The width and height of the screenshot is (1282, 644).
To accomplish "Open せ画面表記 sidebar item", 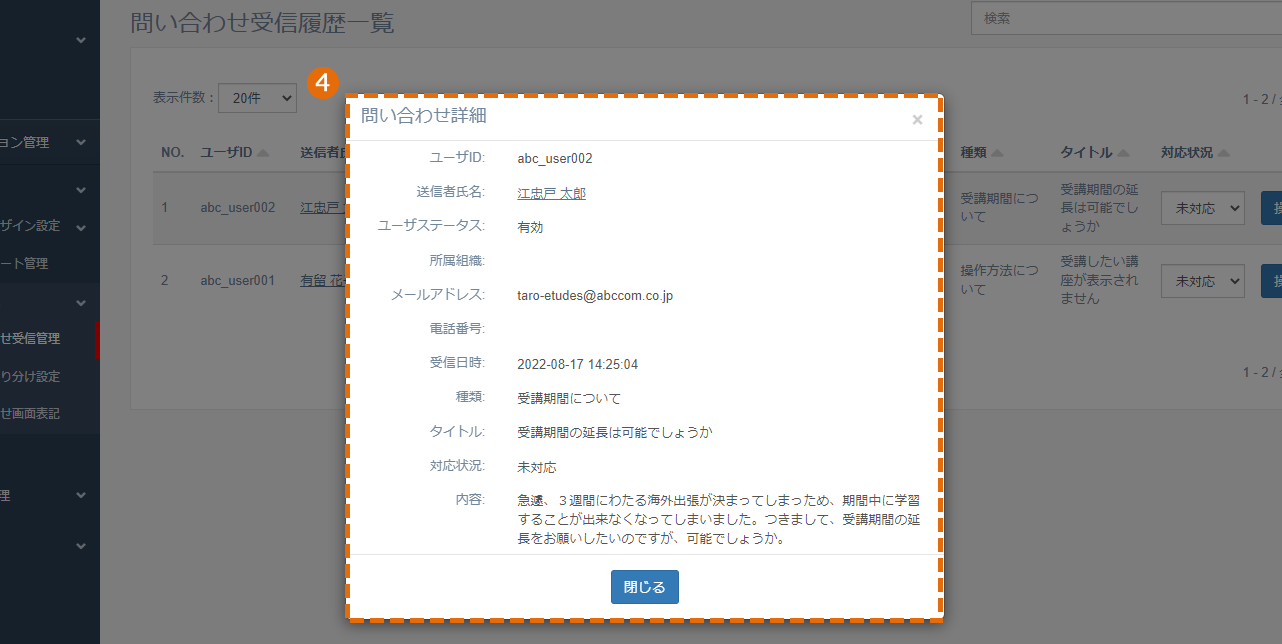I will [x=30, y=413].
